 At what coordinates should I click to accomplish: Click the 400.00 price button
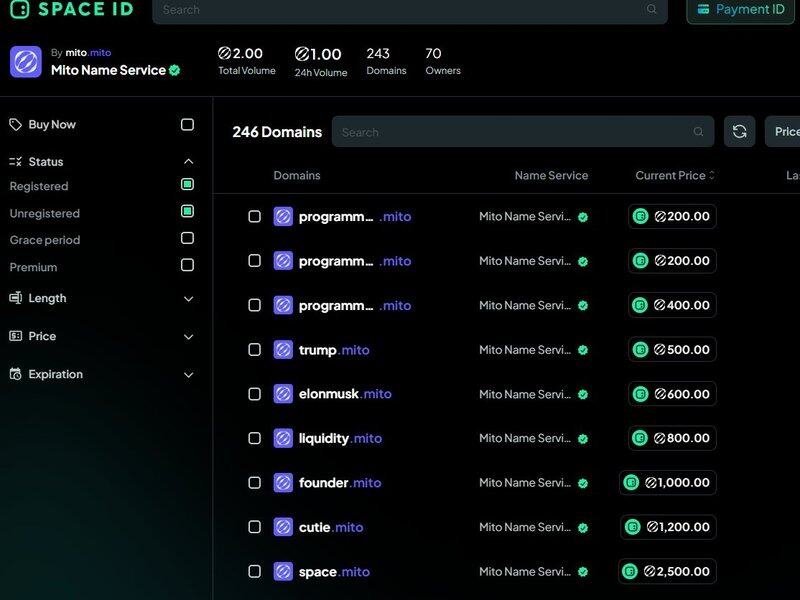672,305
